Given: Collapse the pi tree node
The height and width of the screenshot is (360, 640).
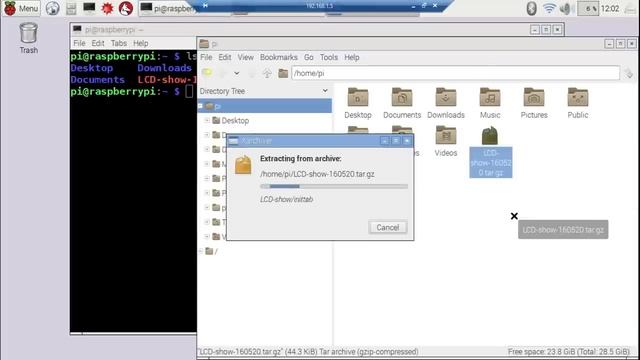Looking at the screenshot, I should tap(200, 106).
